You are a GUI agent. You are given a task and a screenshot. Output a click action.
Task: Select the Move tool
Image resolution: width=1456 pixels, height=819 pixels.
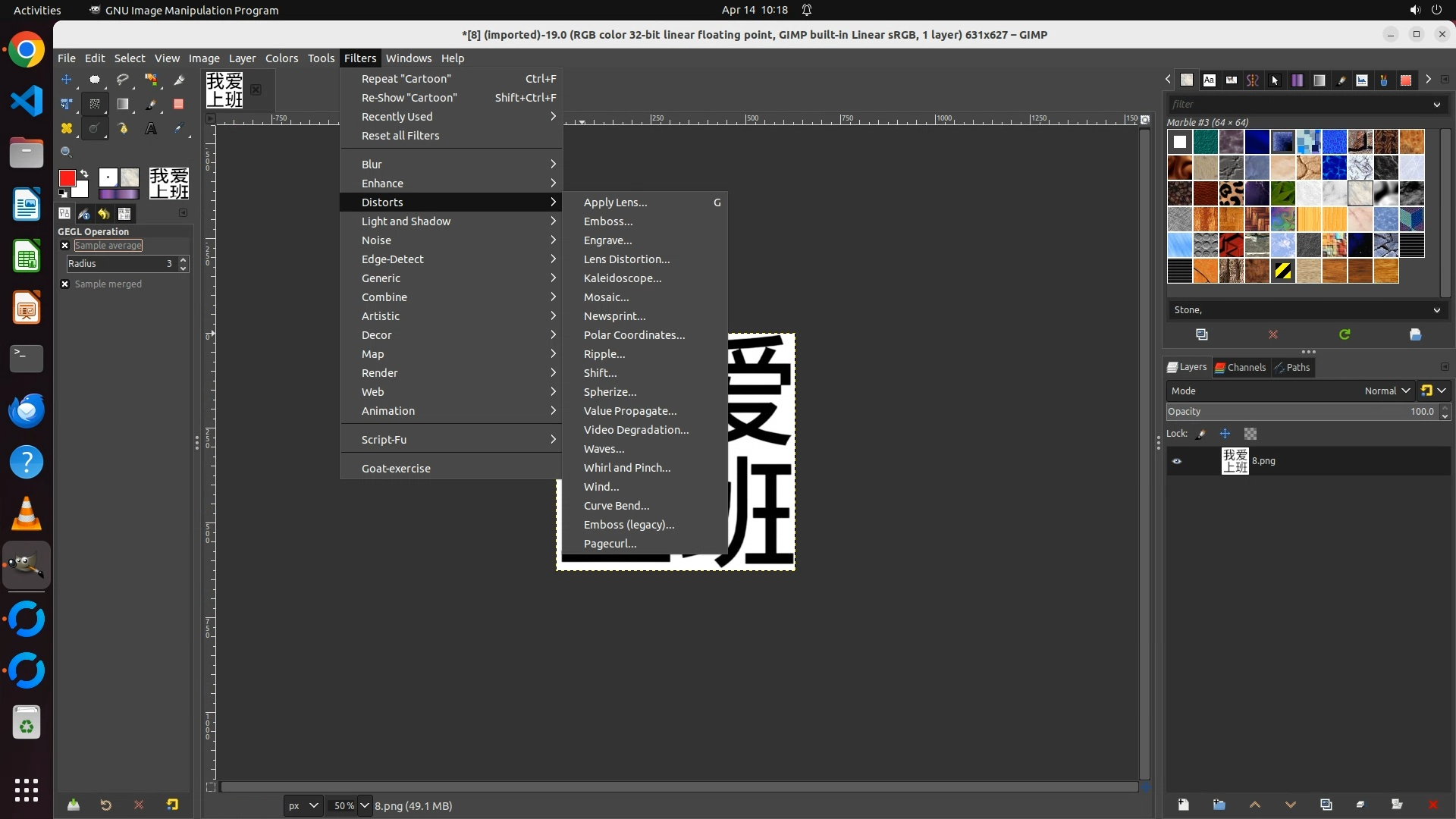coord(67,80)
